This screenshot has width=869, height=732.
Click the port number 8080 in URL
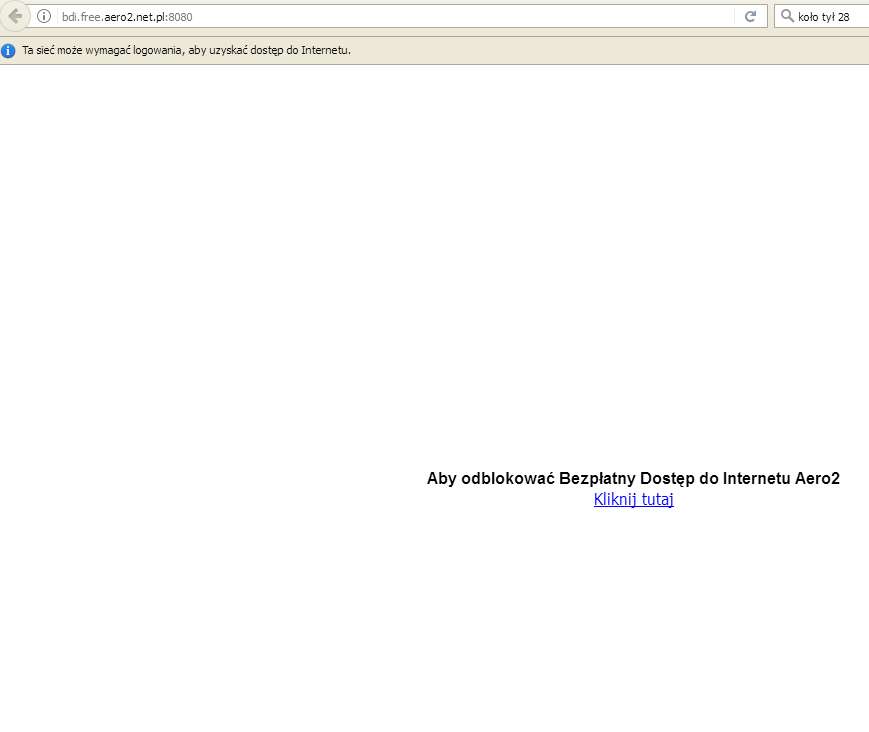click(180, 17)
